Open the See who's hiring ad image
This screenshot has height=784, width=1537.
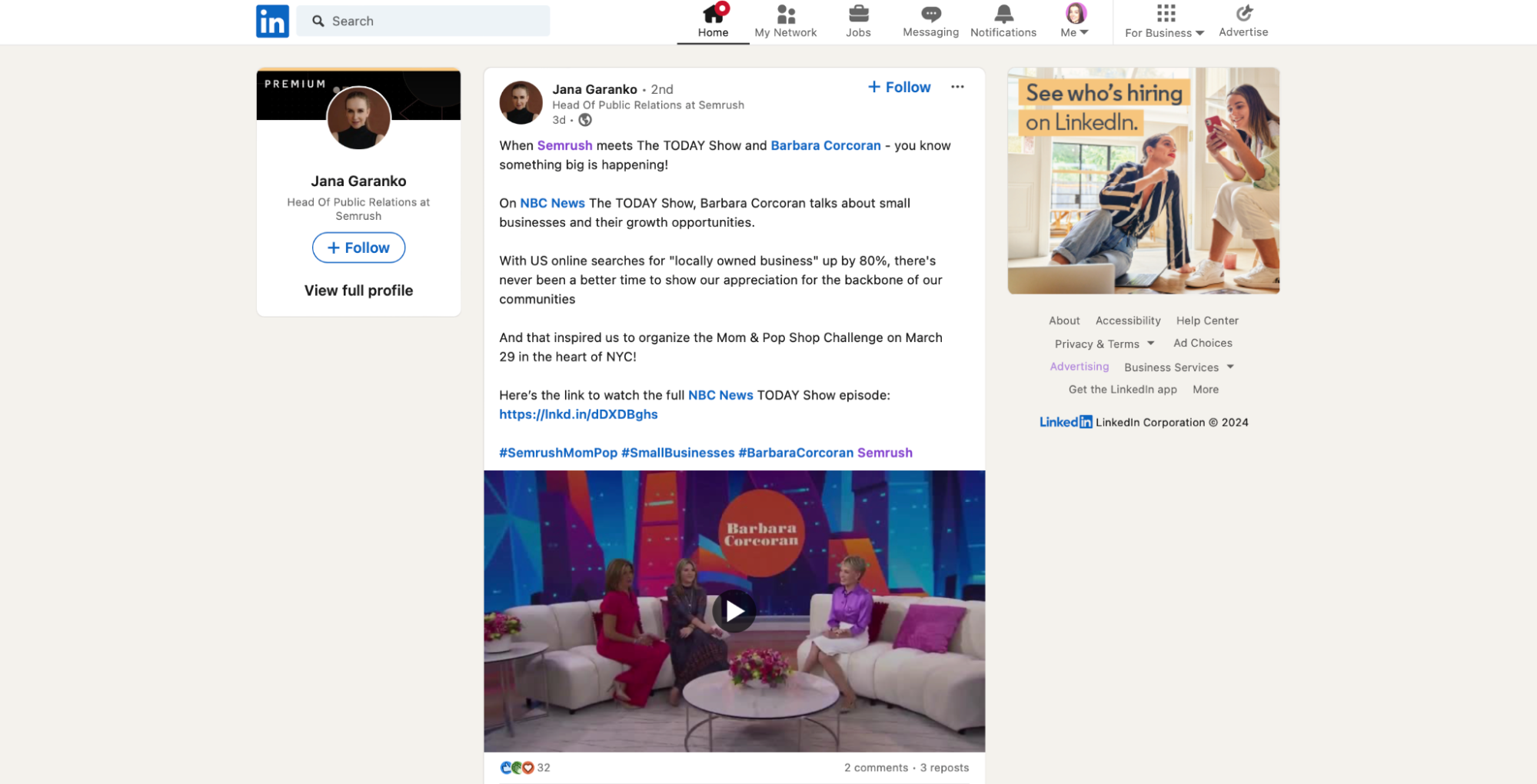pos(1143,181)
